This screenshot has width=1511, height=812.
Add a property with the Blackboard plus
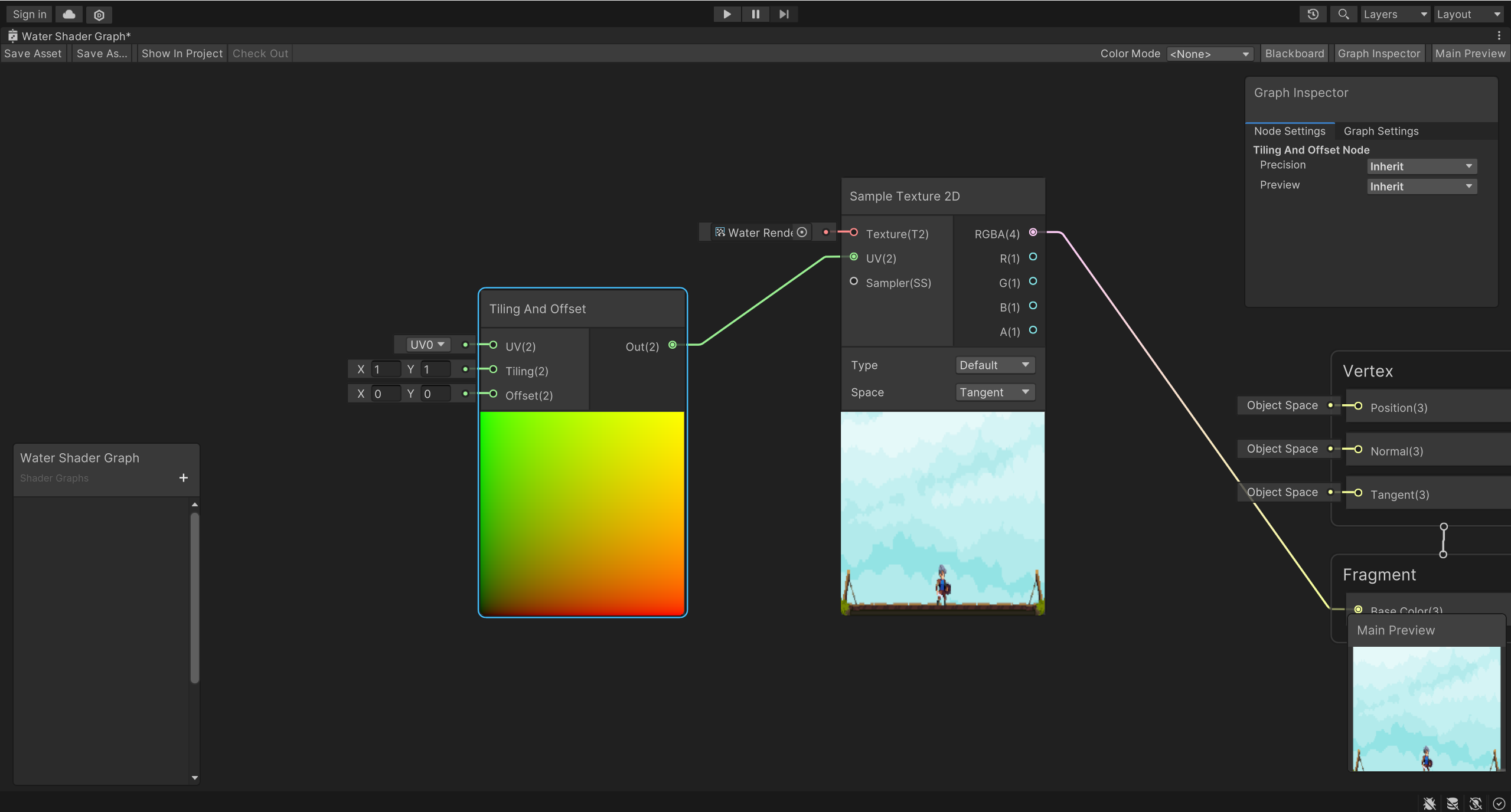[184, 477]
